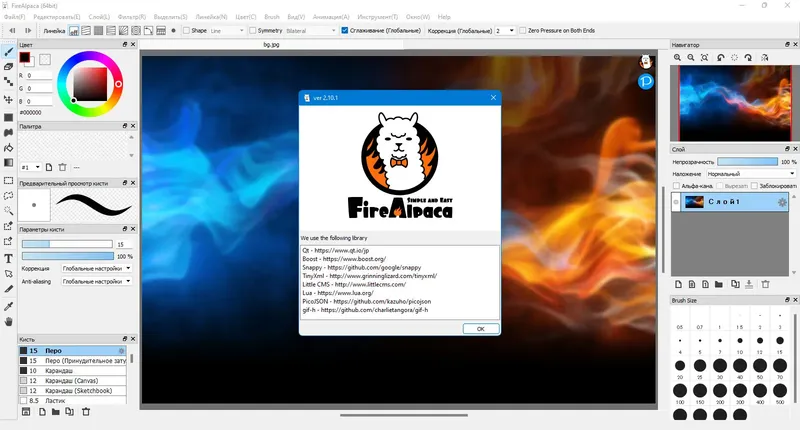Enable Zero Pressure on Both Ends
Image resolution: width=800 pixels, height=430 pixels.
[522, 31]
